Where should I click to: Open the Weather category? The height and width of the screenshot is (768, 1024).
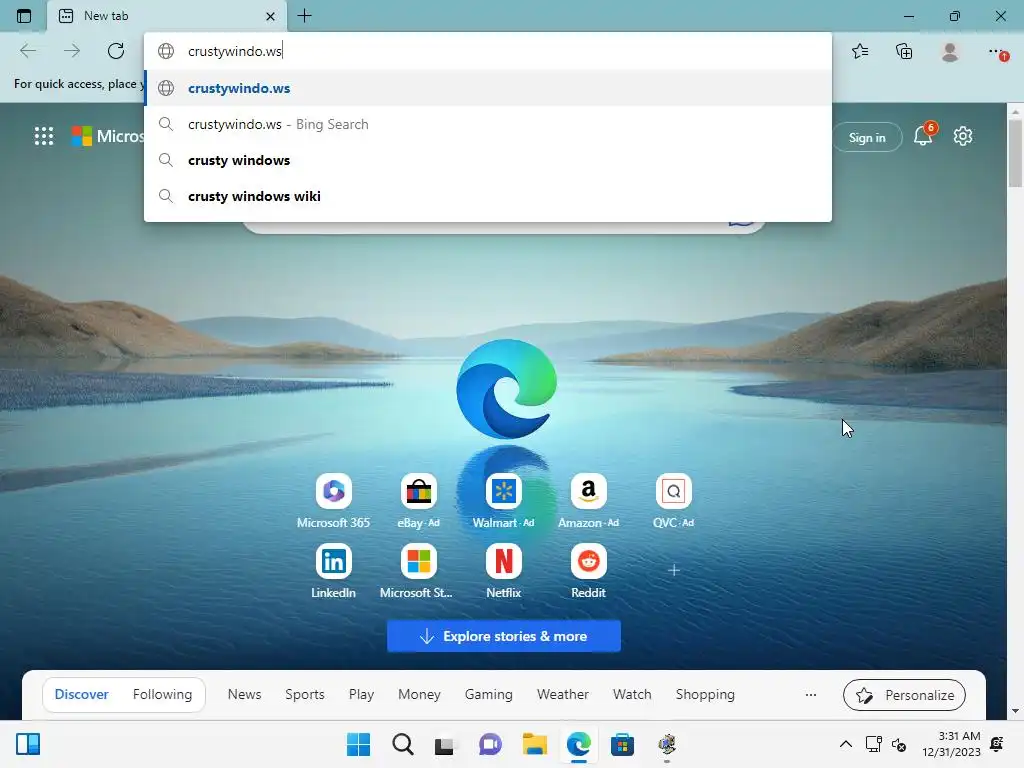coord(562,694)
